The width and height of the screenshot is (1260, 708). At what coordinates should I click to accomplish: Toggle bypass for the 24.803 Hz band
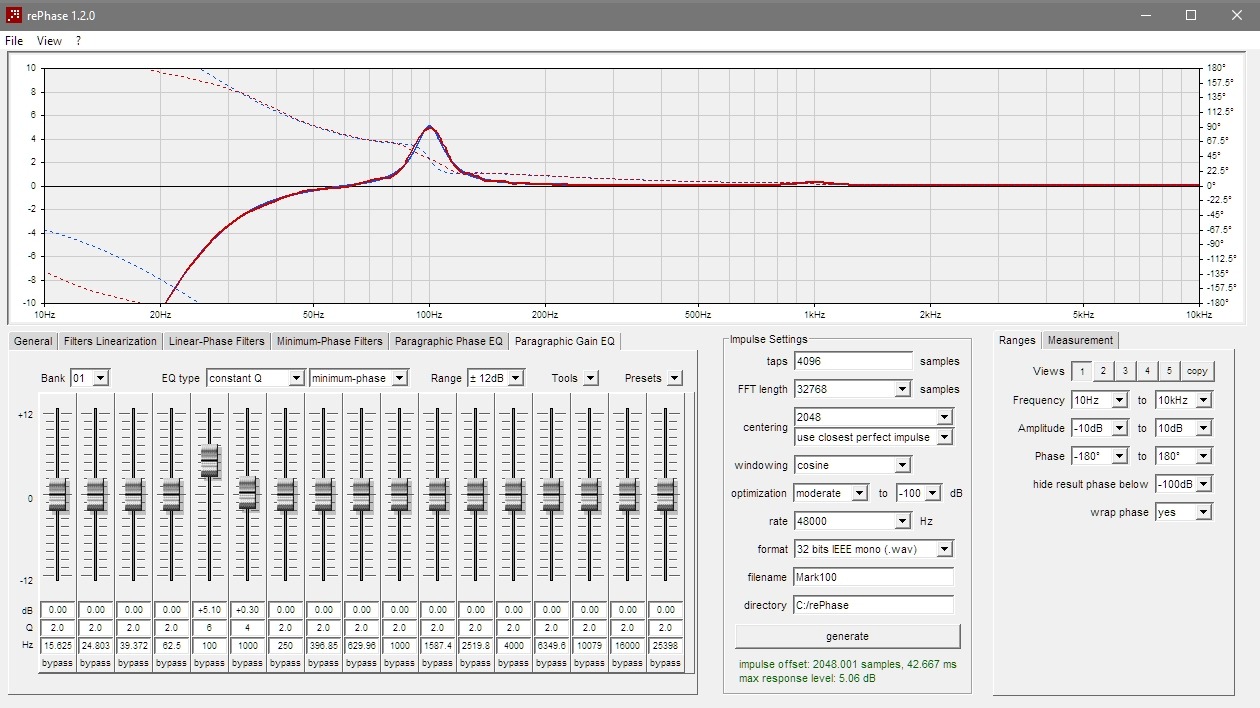95,663
